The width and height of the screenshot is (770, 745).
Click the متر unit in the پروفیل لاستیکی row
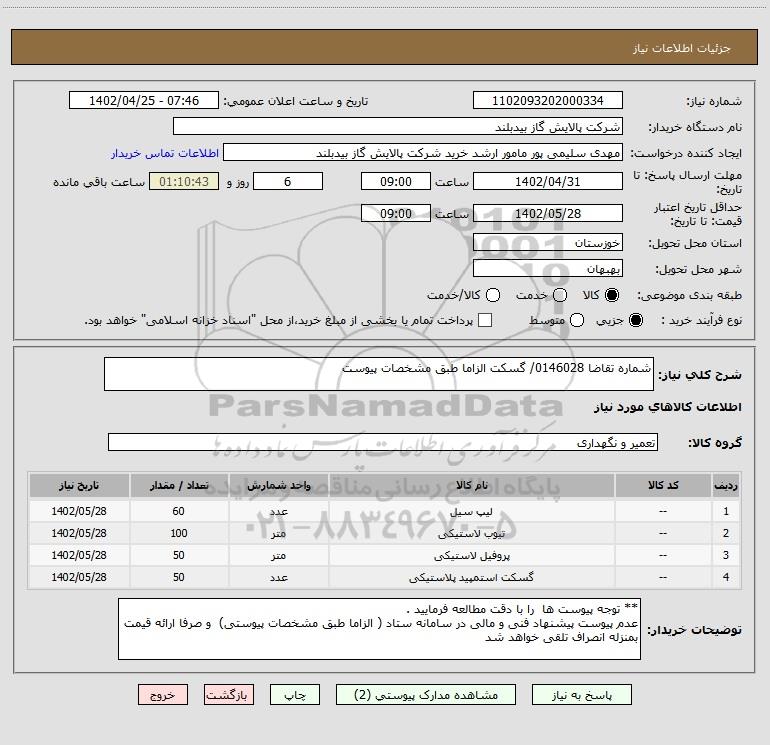(x=278, y=555)
